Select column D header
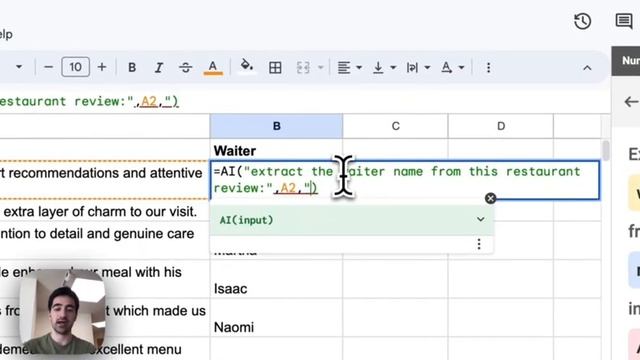Image resolution: width=640 pixels, height=360 pixels. tap(501, 126)
